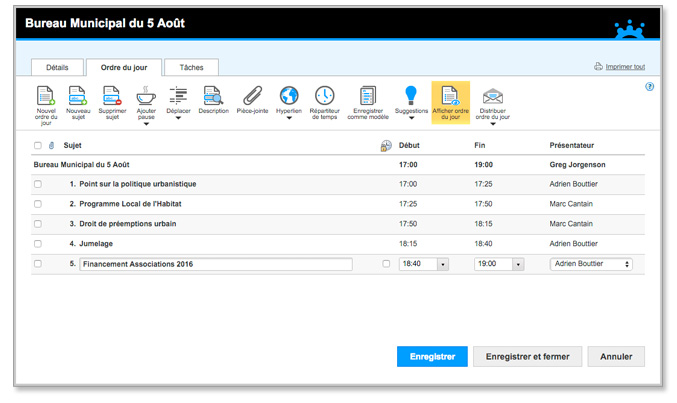
Task: Switch to the Détails tab
Action: 57,68
